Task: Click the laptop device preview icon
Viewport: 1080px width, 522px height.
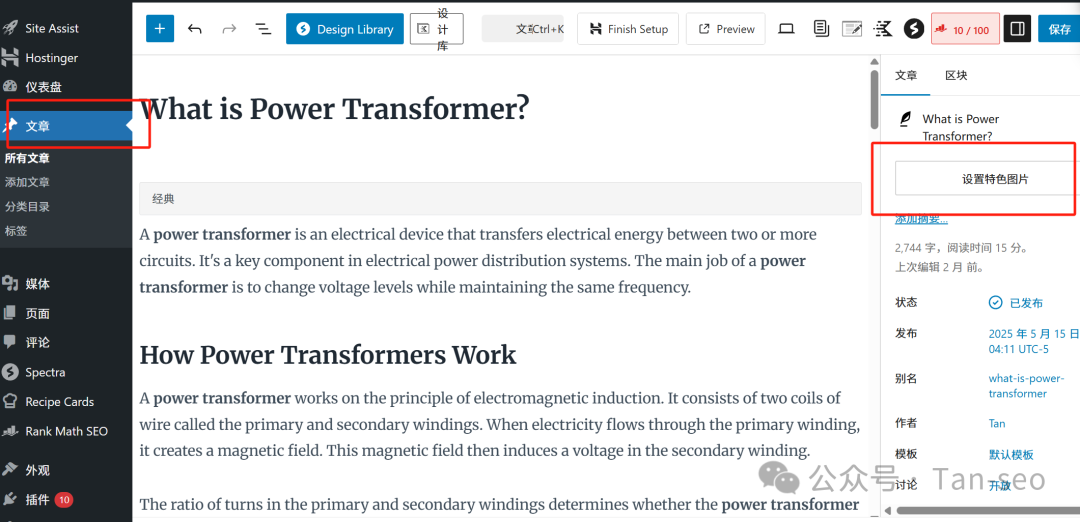Action: click(786, 29)
